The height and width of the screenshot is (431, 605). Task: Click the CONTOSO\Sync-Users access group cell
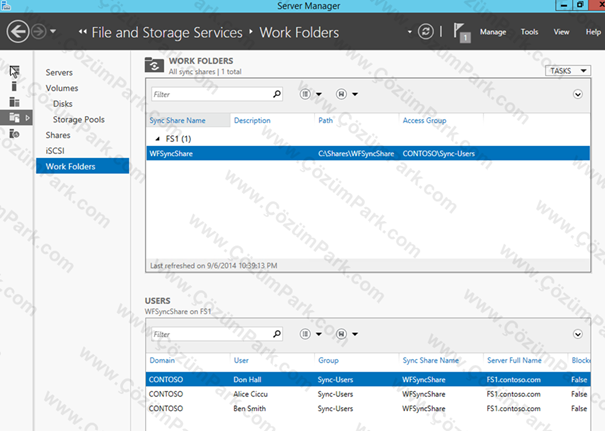(438, 154)
